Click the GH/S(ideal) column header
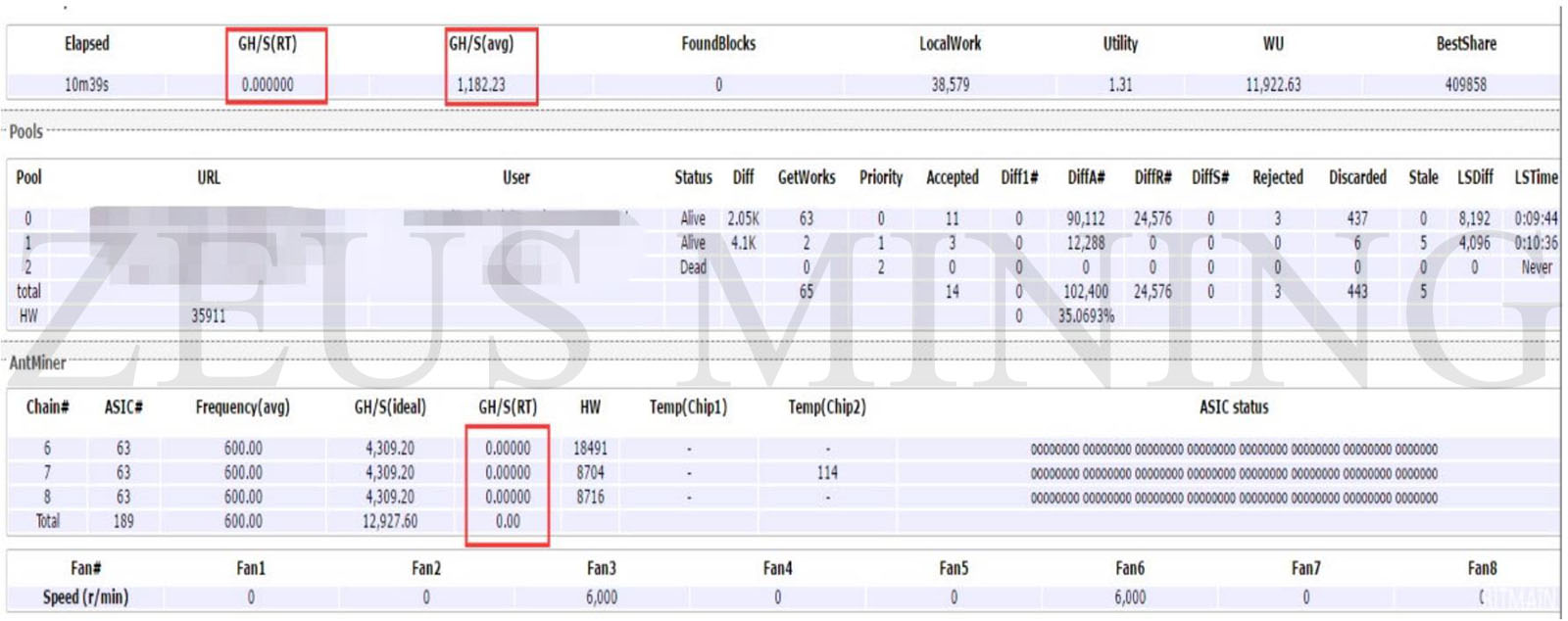The image size is (1568, 621). [x=390, y=406]
